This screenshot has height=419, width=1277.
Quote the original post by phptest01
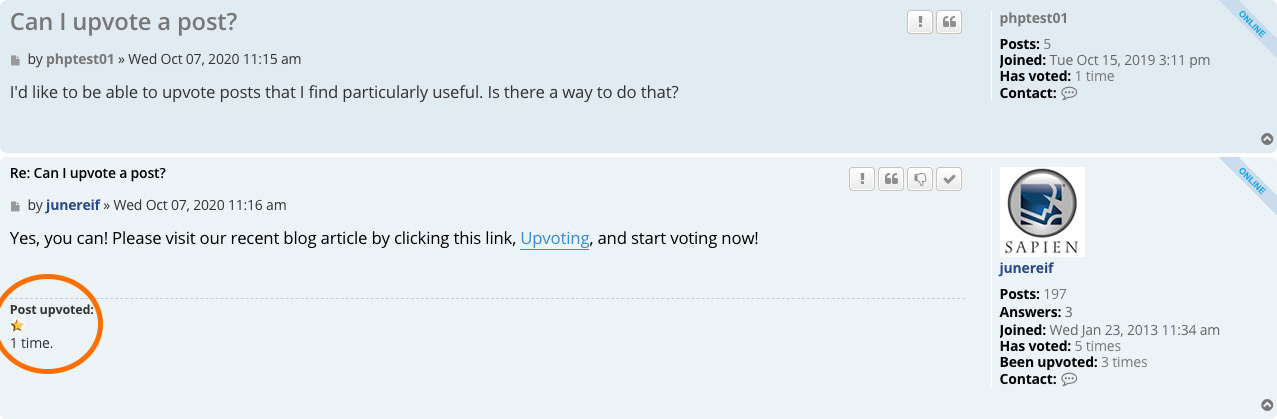click(x=949, y=22)
